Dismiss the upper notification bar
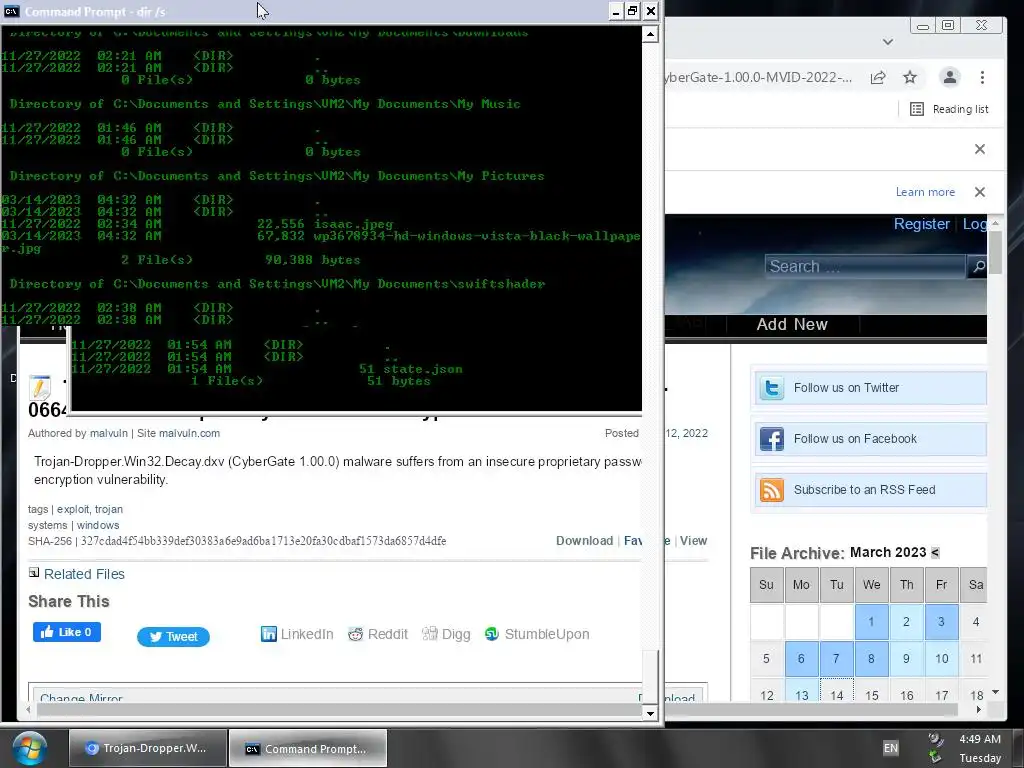Screen dimensions: 1024x768 point(980,150)
